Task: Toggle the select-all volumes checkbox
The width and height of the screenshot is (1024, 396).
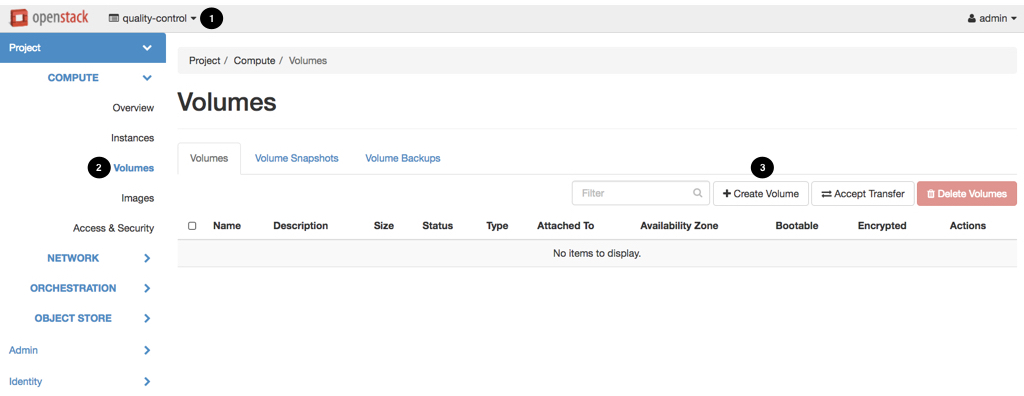Action: pyautogui.click(x=192, y=226)
